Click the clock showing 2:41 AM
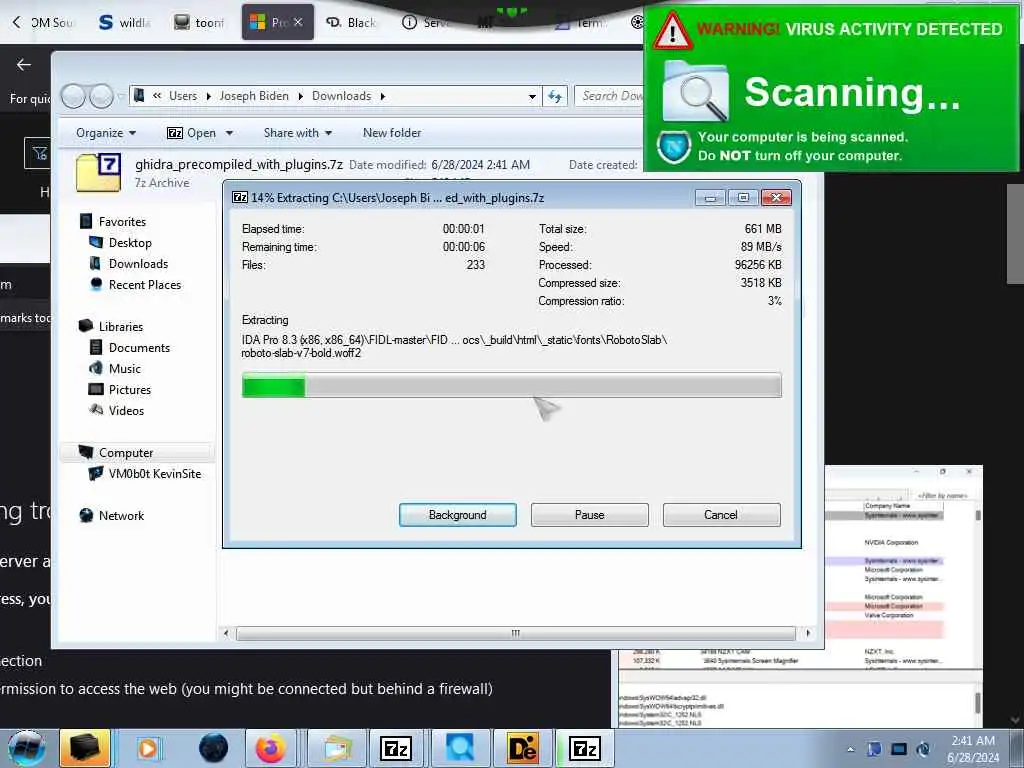The image size is (1024, 768). [973, 741]
